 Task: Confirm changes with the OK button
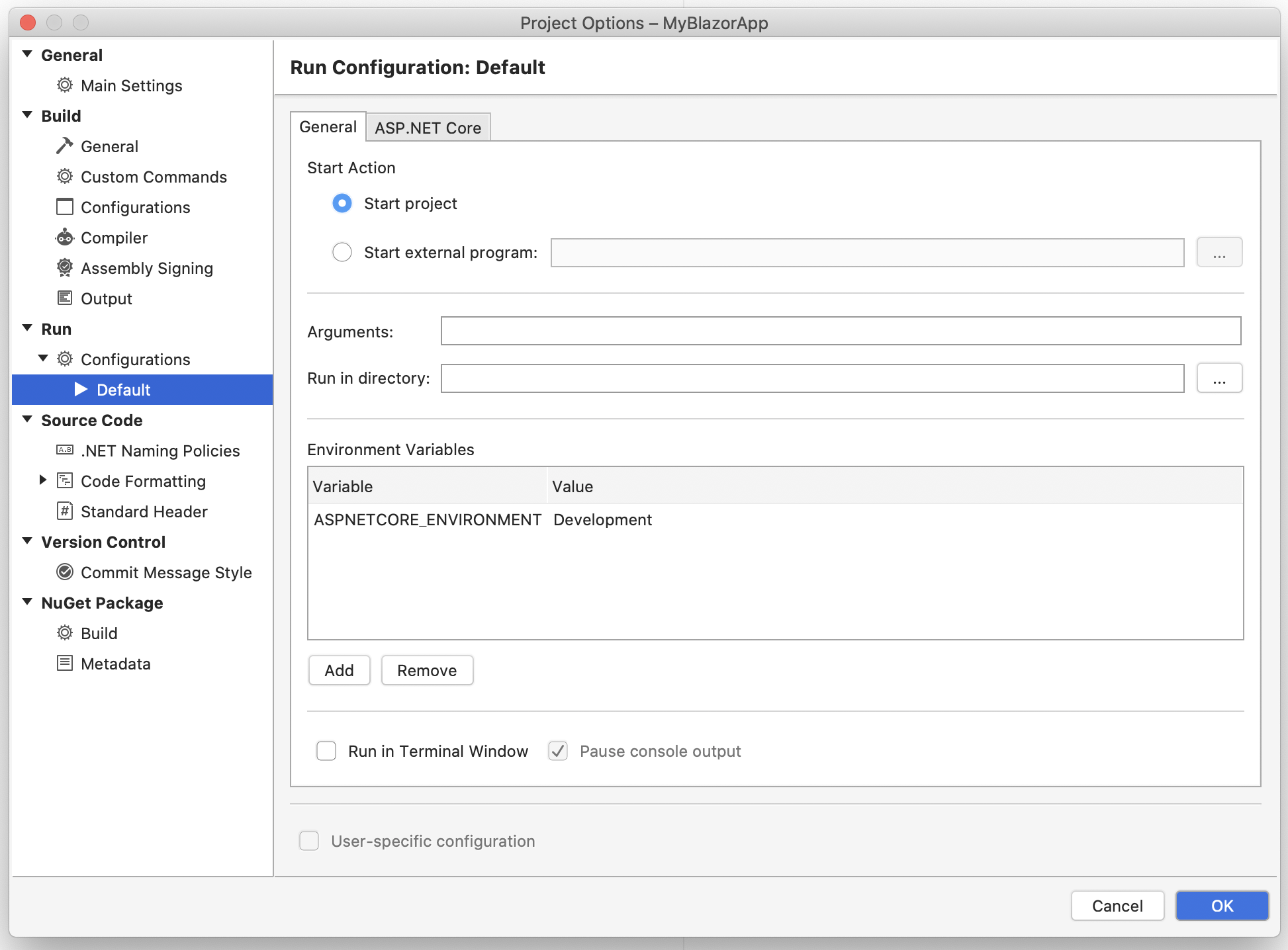pos(1221,906)
